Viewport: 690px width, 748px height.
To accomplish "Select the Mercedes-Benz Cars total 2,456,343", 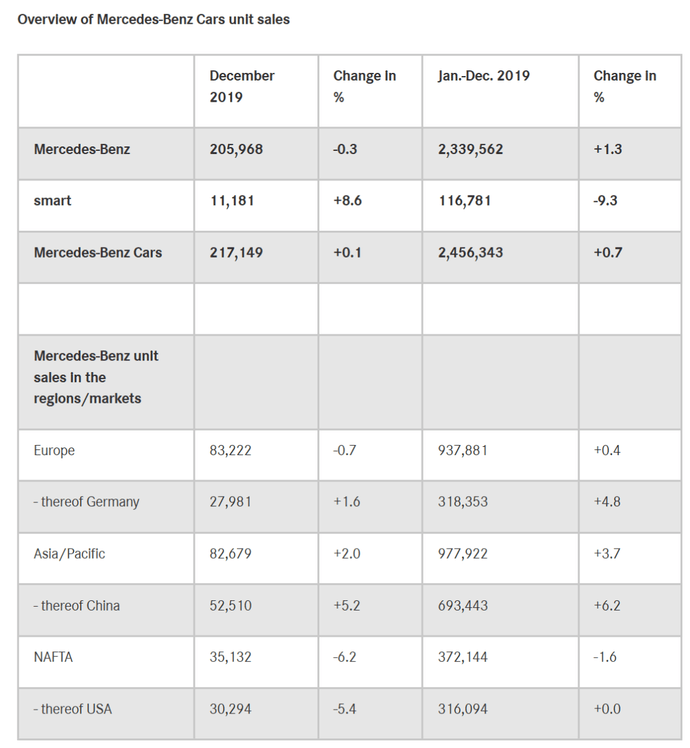I will (x=470, y=252).
